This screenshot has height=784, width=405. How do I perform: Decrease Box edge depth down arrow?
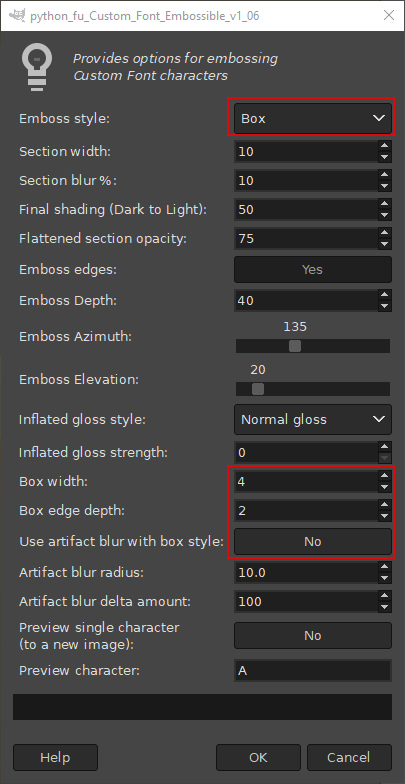(384, 516)
